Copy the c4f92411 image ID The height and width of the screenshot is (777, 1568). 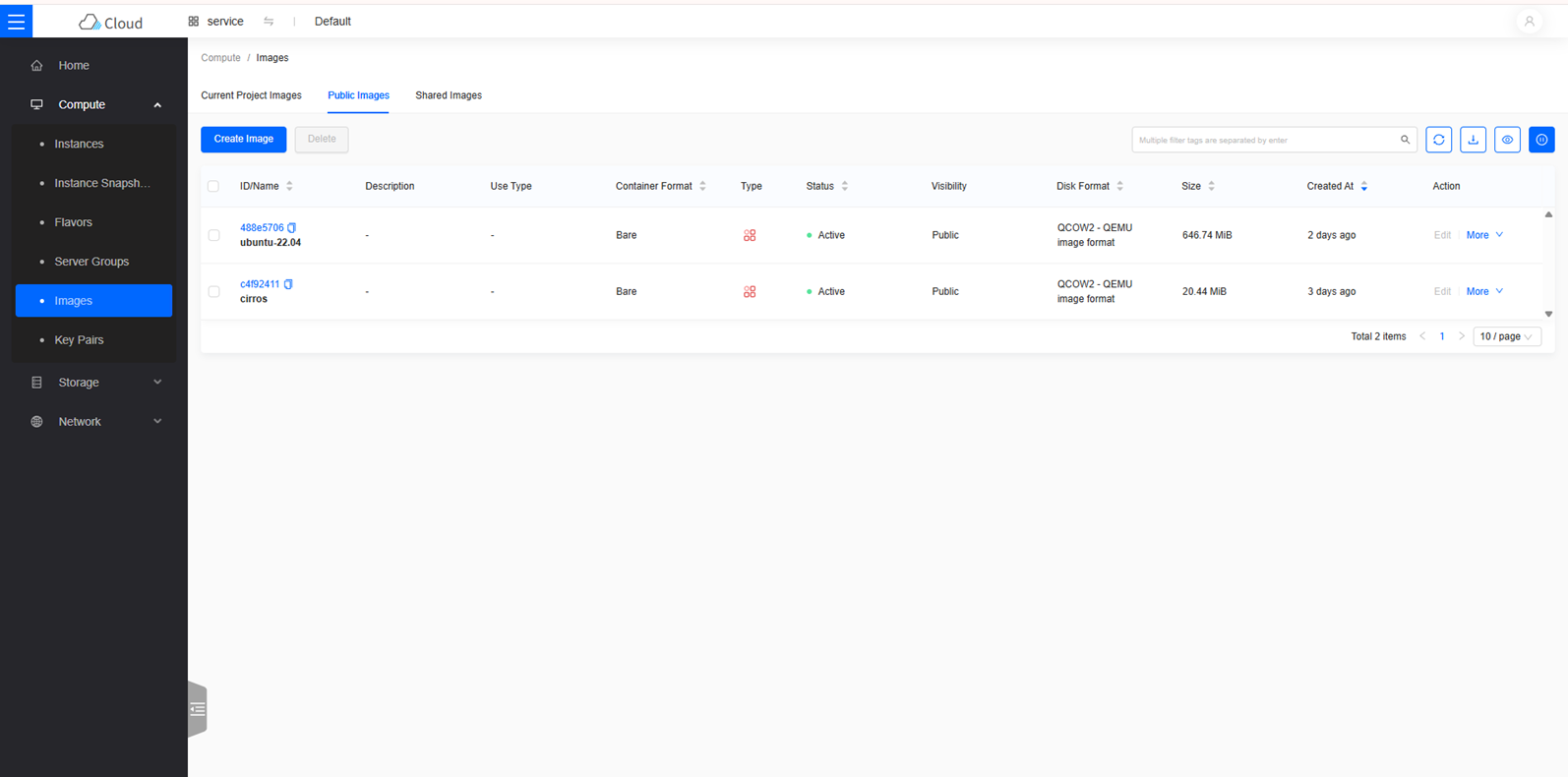tap(288, 284)
